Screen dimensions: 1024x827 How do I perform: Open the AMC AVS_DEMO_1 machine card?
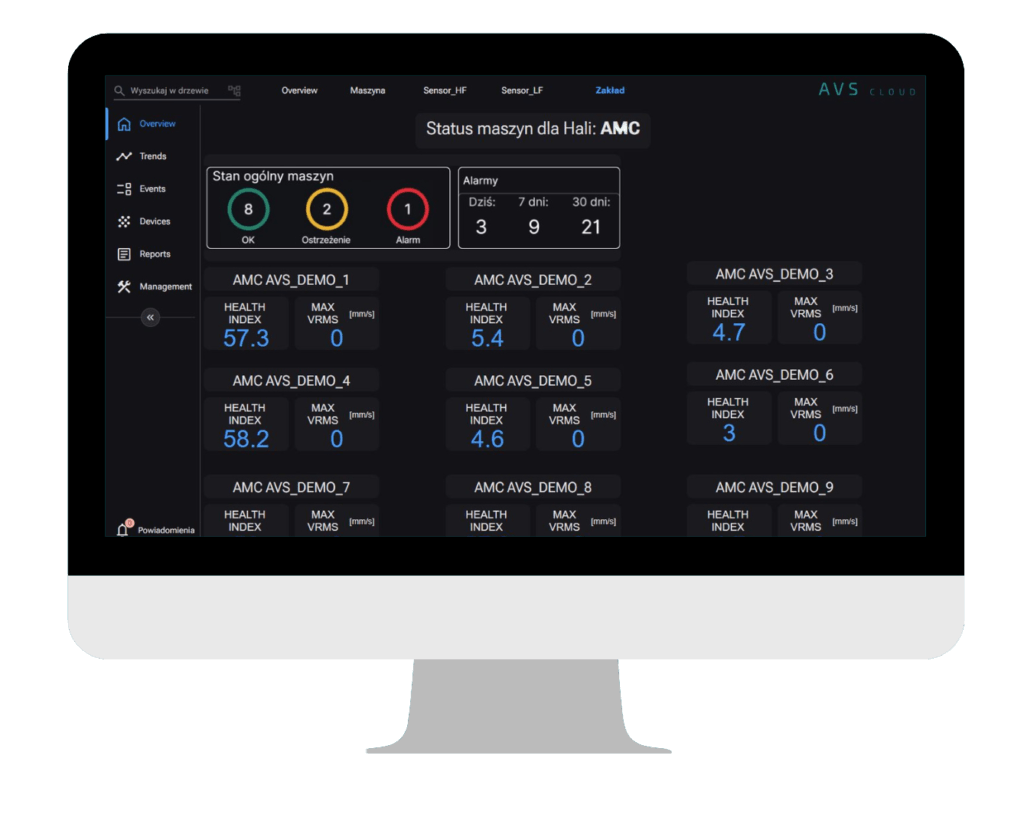291,280
